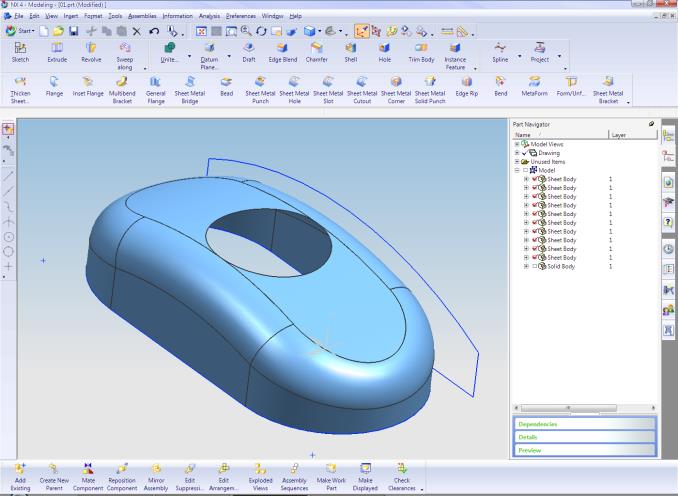The width and height of the screenshot is (678, 496).
Task: Apply Edge Blend tool
Action: pyautogui.click(x=282, y=52)
